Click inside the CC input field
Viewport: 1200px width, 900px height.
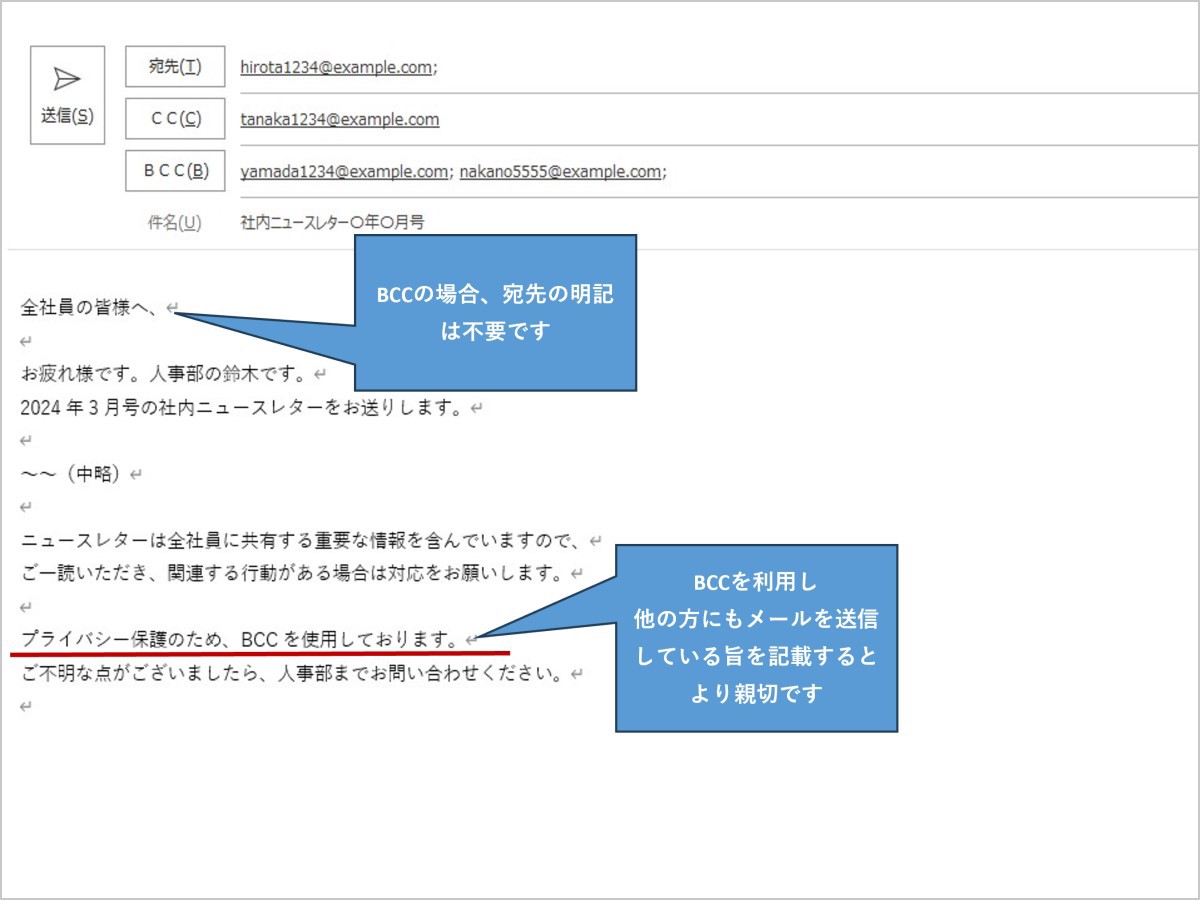(x=700, y=119)
